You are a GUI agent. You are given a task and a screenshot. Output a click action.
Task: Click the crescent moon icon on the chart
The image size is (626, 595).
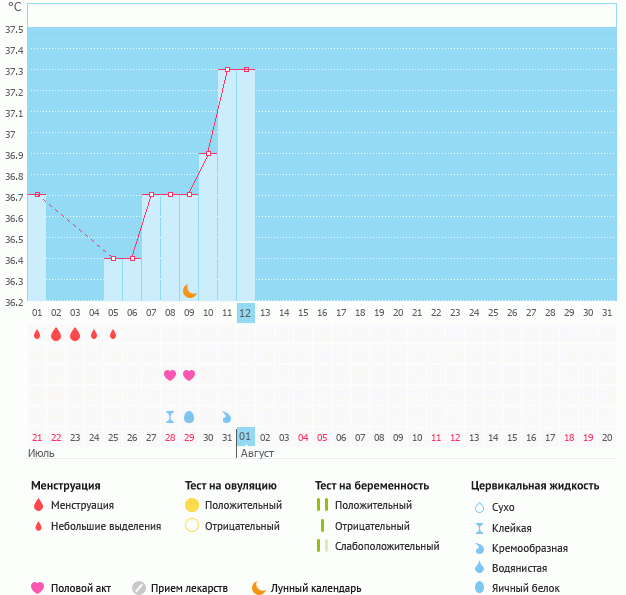click(189, 291)
